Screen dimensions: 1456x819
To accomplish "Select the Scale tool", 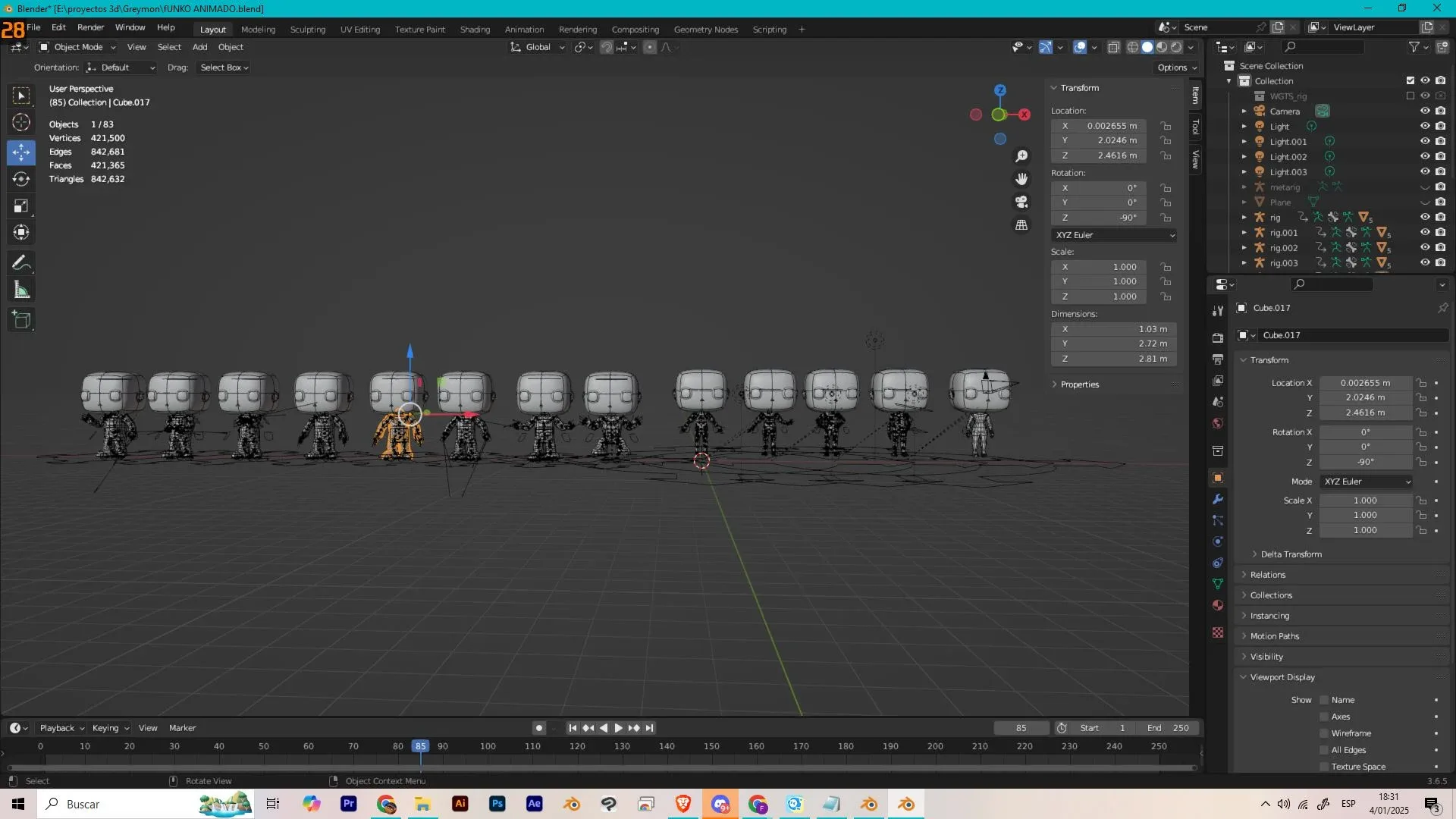I will 21,206.
